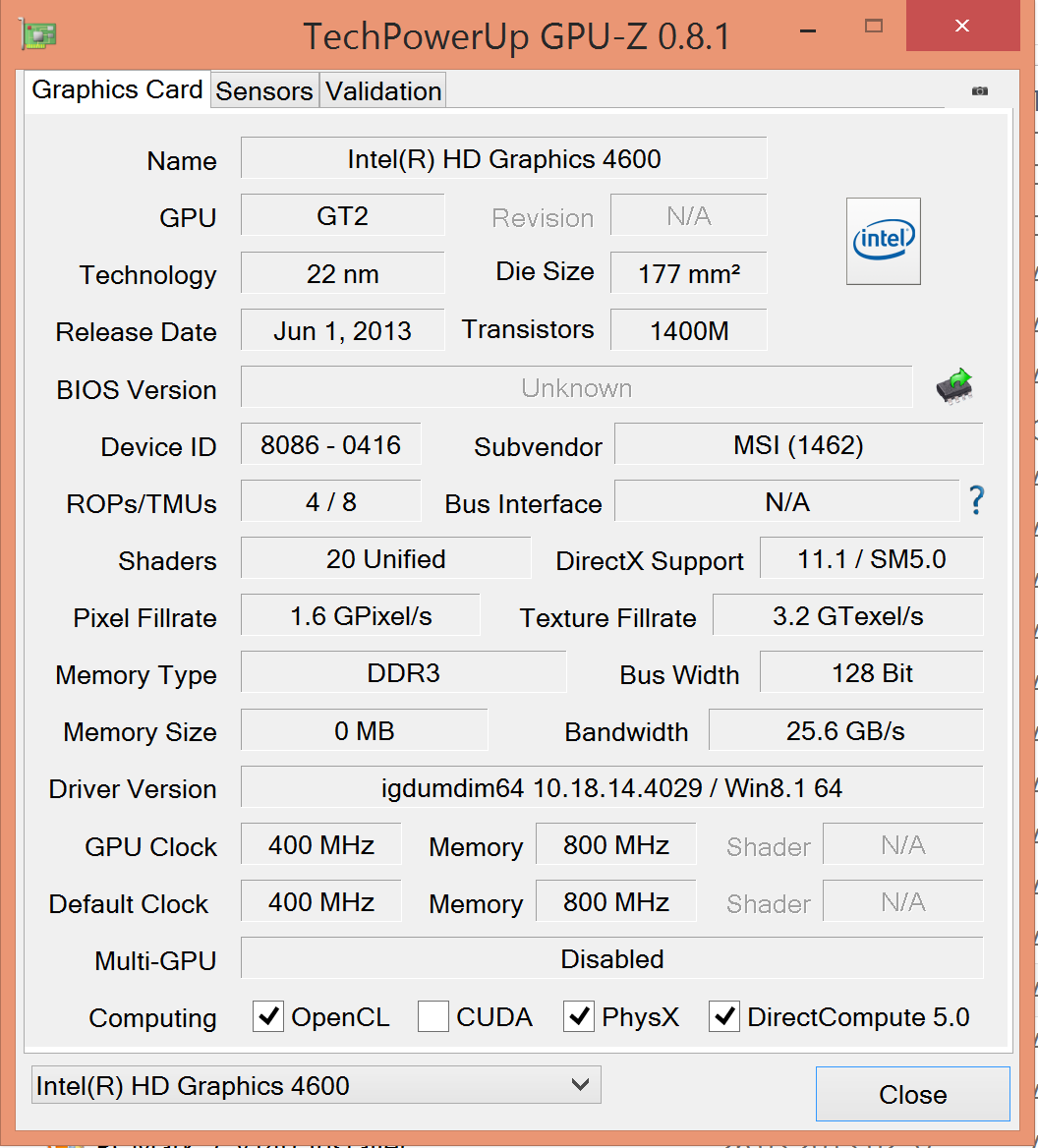Viewport: 1038px width, 1148px height.
Task: Click the BIOS save chip icon
Action: tap(953, 387)
